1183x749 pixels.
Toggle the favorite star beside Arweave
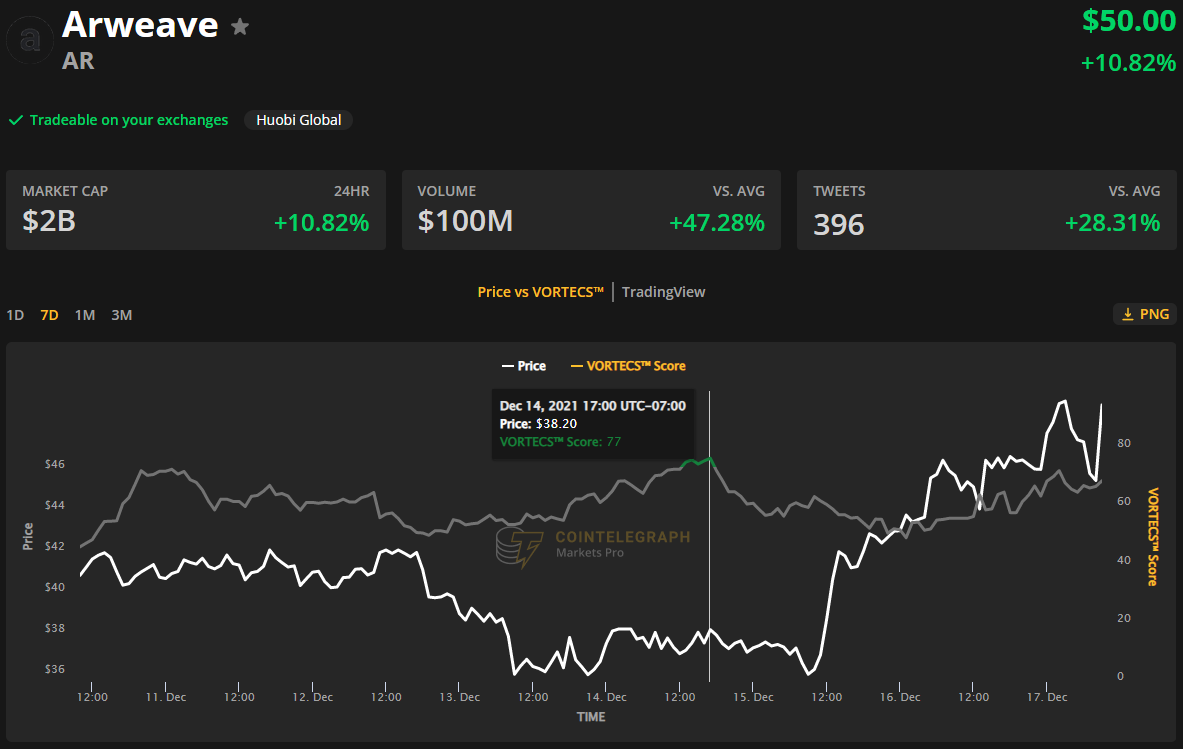click(x=240, y=27)
